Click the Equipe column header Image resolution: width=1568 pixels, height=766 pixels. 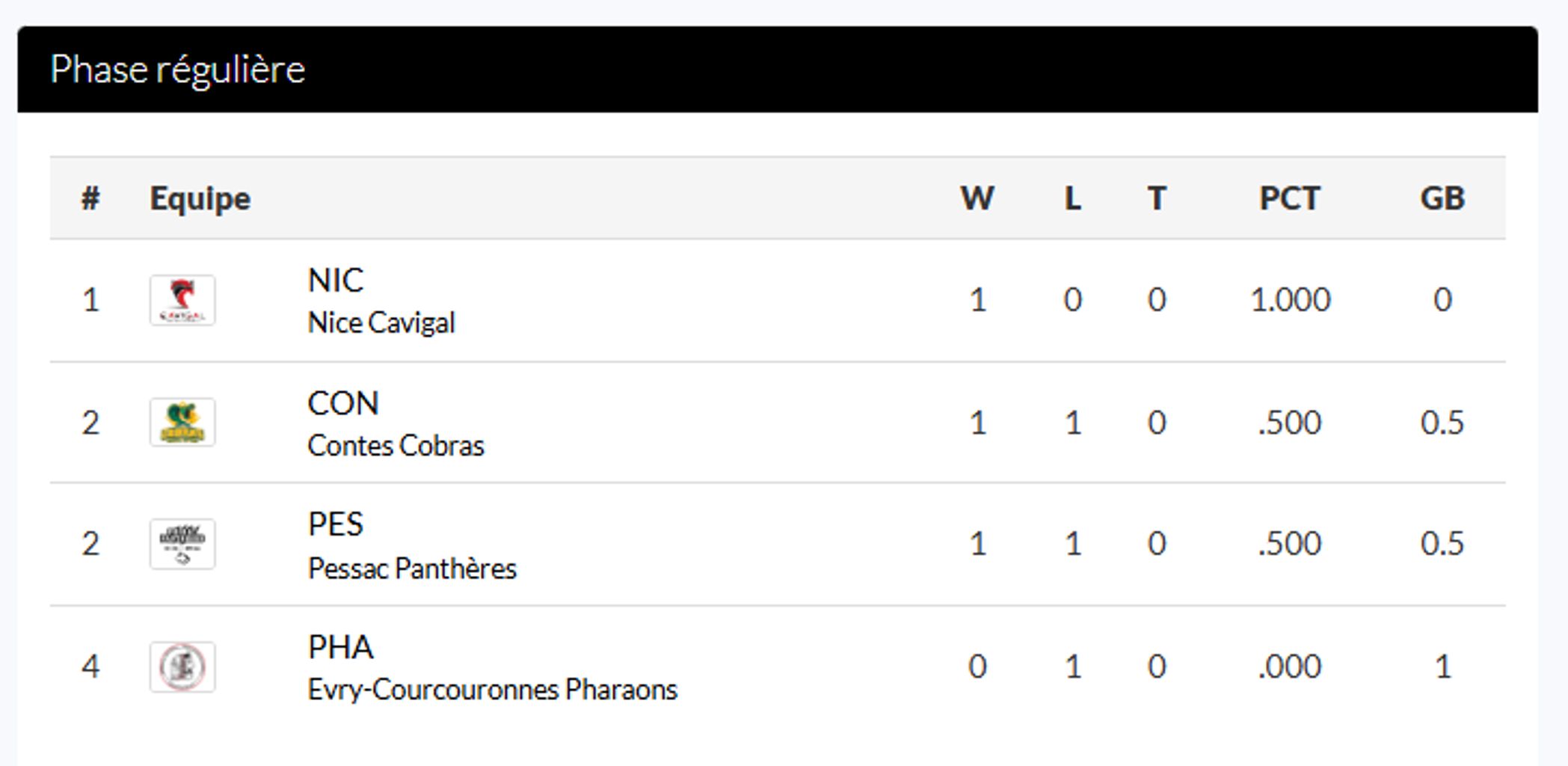click(x=200, y=198)
